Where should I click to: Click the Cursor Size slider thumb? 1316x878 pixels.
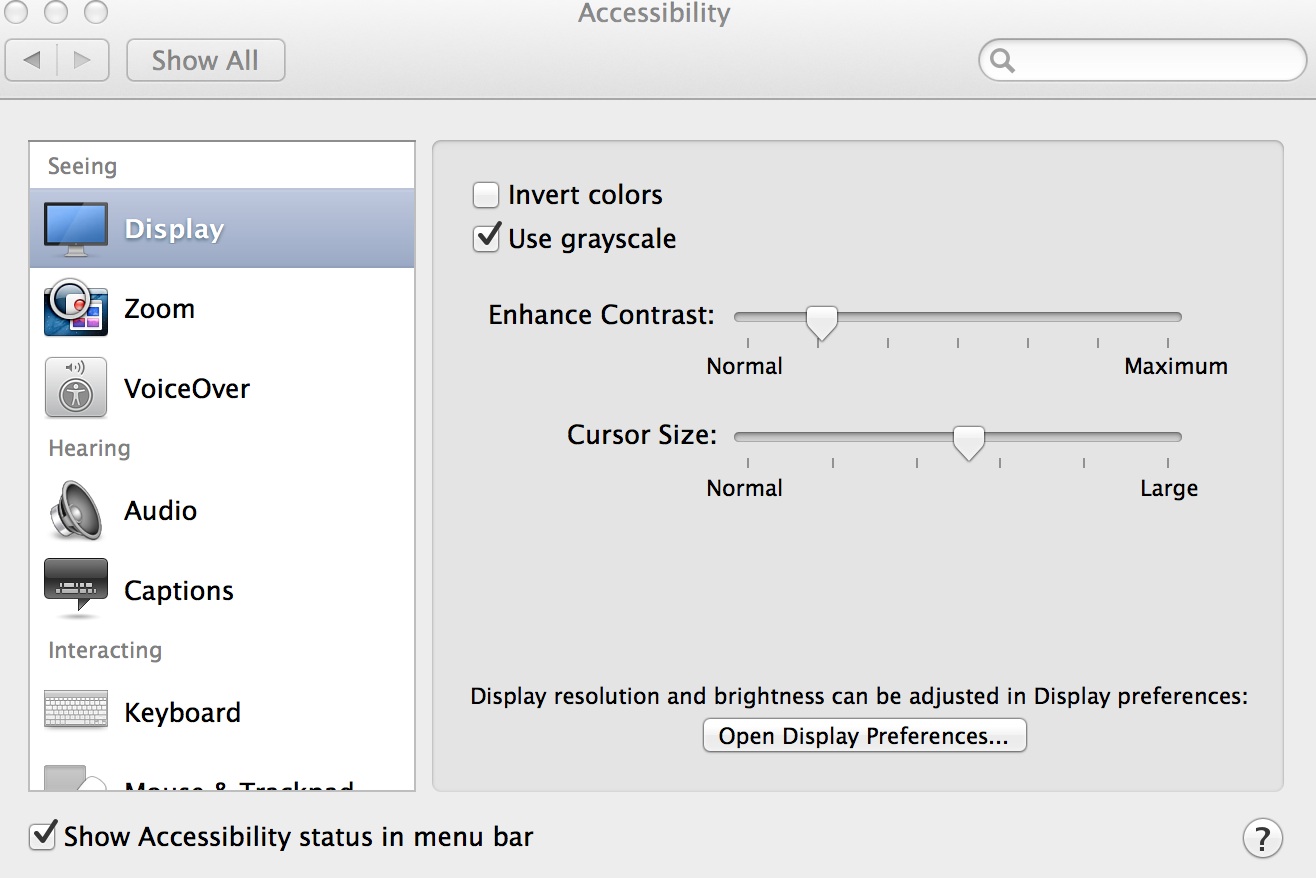click(968, 441)
